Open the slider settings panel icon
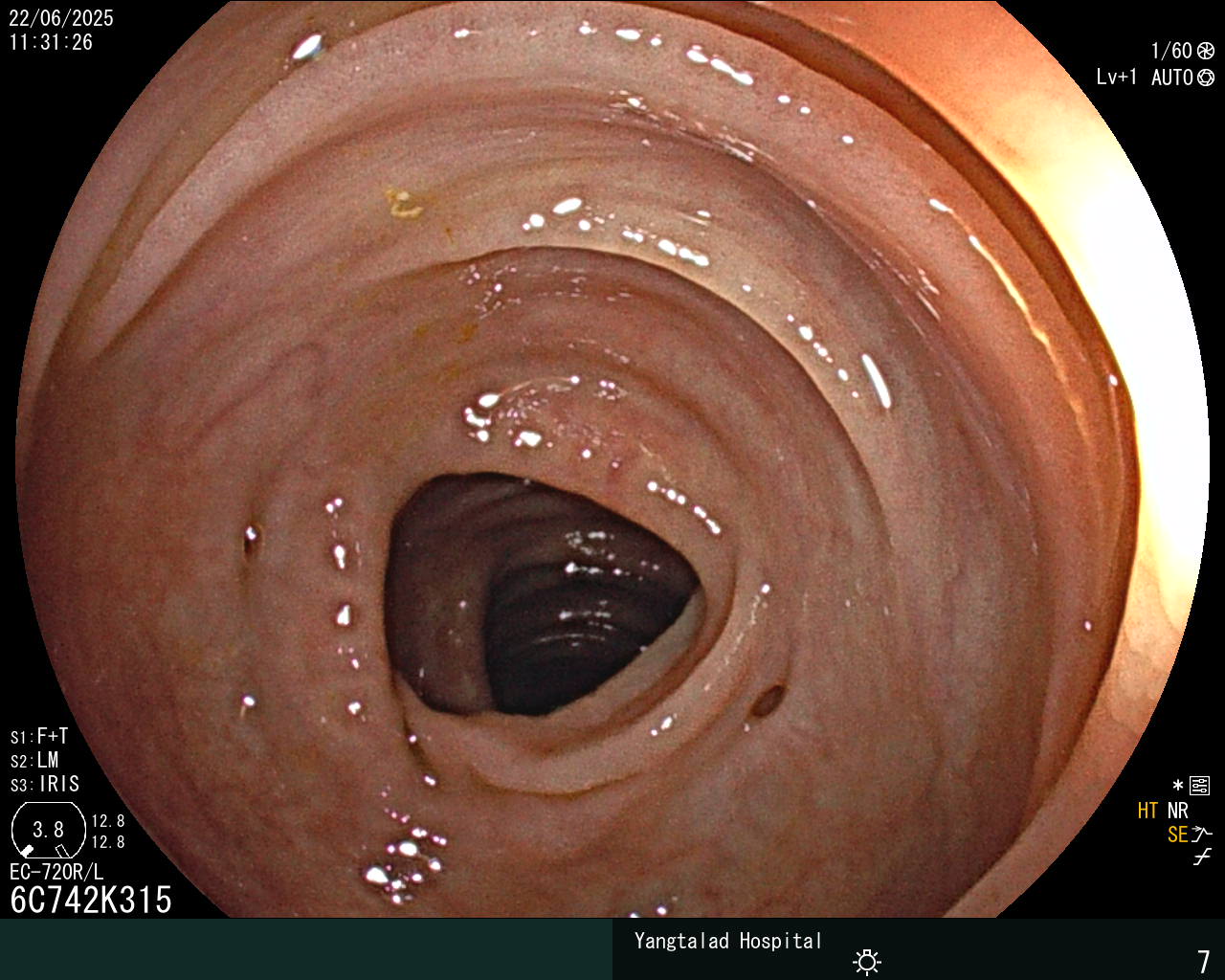The width and height of the screenshot is (1225, 980). coord(1200,787)
